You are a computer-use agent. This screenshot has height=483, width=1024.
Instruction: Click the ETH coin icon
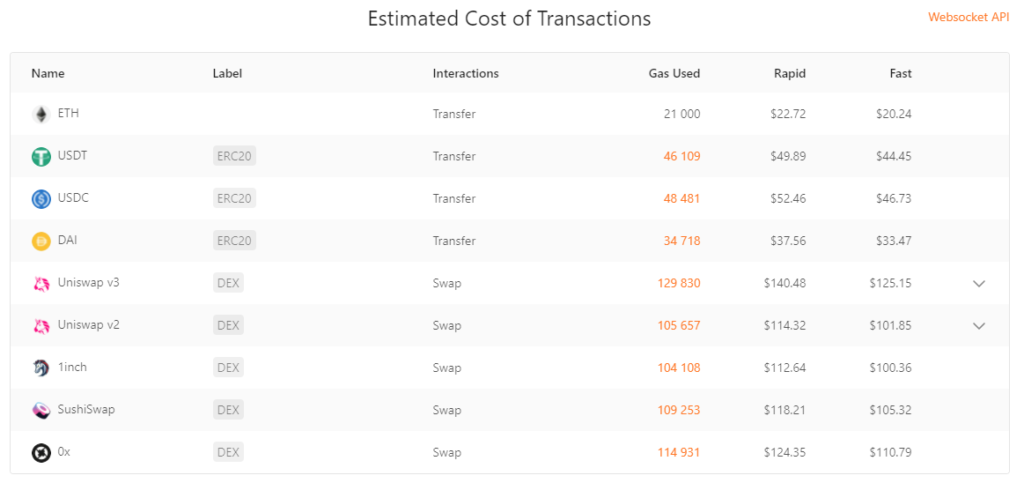coord(41,114)
